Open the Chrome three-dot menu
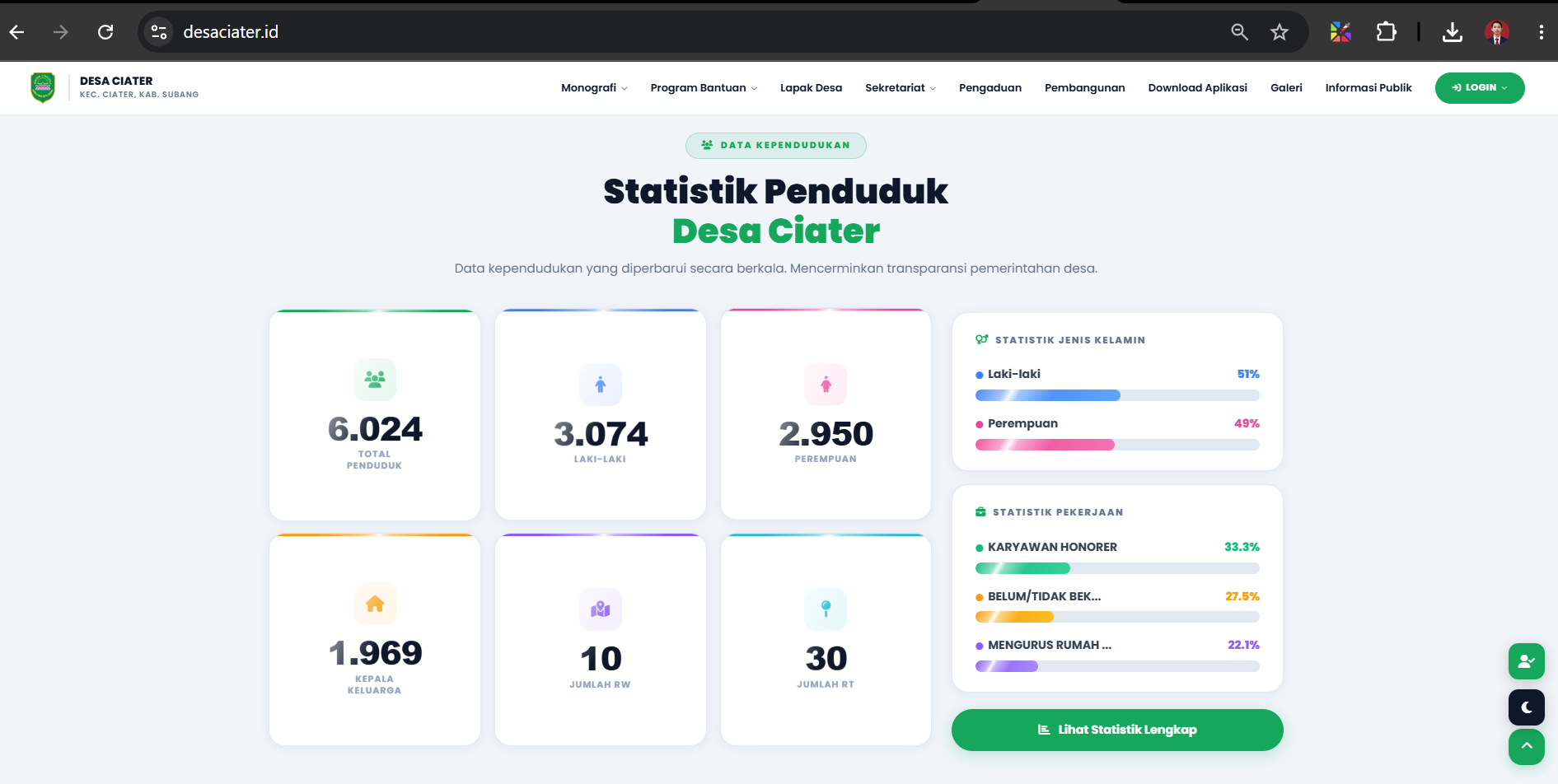The image size is (1558, 784). 1541,32
